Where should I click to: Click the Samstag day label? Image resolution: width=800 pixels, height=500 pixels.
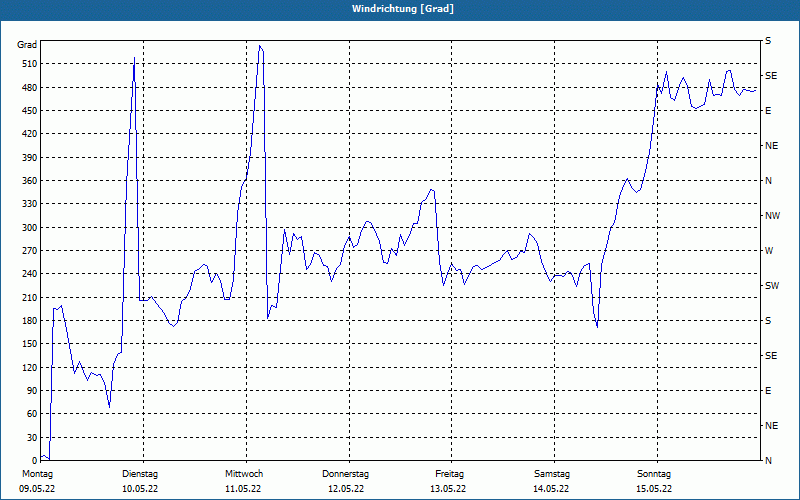[x=552, y=474]
